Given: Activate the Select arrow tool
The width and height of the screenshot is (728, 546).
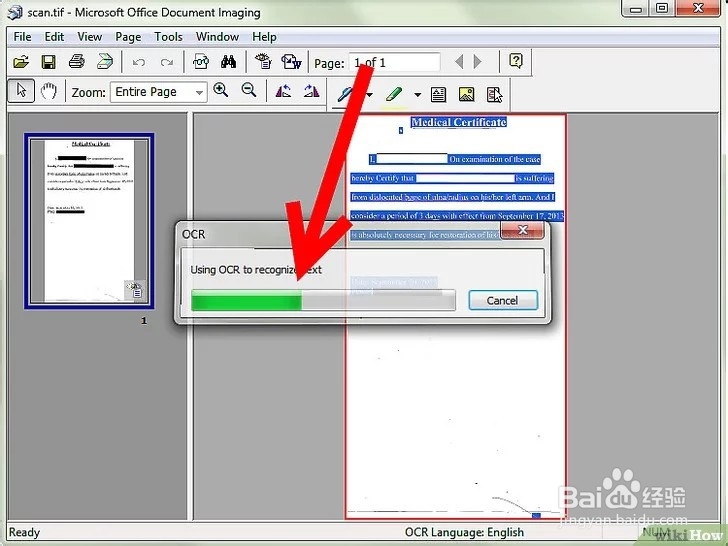Looking at the screenshot, I should (21, 91).
